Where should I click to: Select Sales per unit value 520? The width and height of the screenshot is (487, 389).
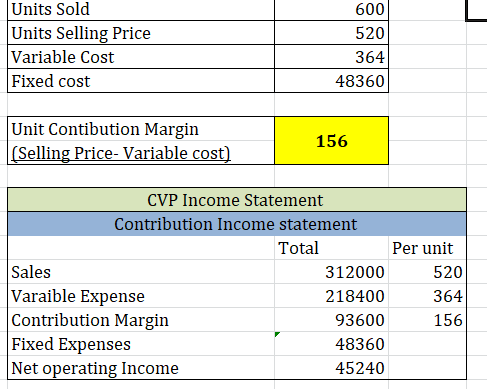(448, 272)
